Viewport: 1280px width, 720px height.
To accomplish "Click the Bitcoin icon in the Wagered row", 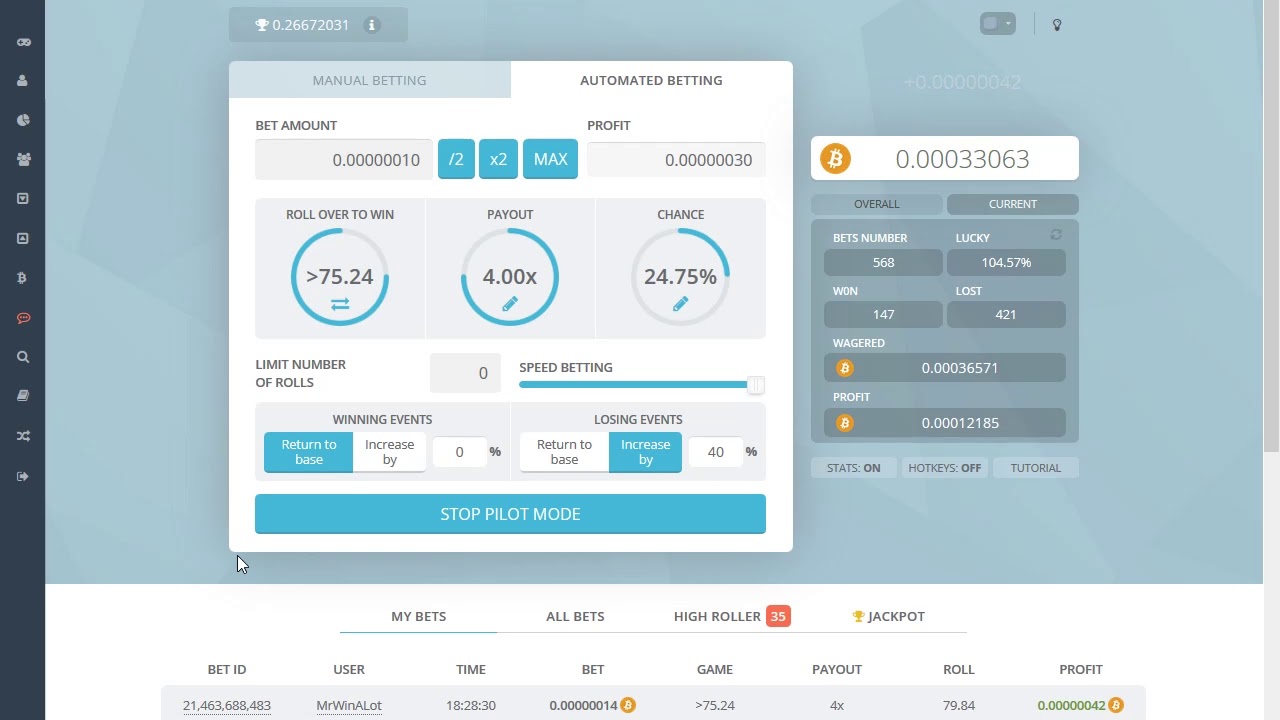I will (x=845, y=368).
